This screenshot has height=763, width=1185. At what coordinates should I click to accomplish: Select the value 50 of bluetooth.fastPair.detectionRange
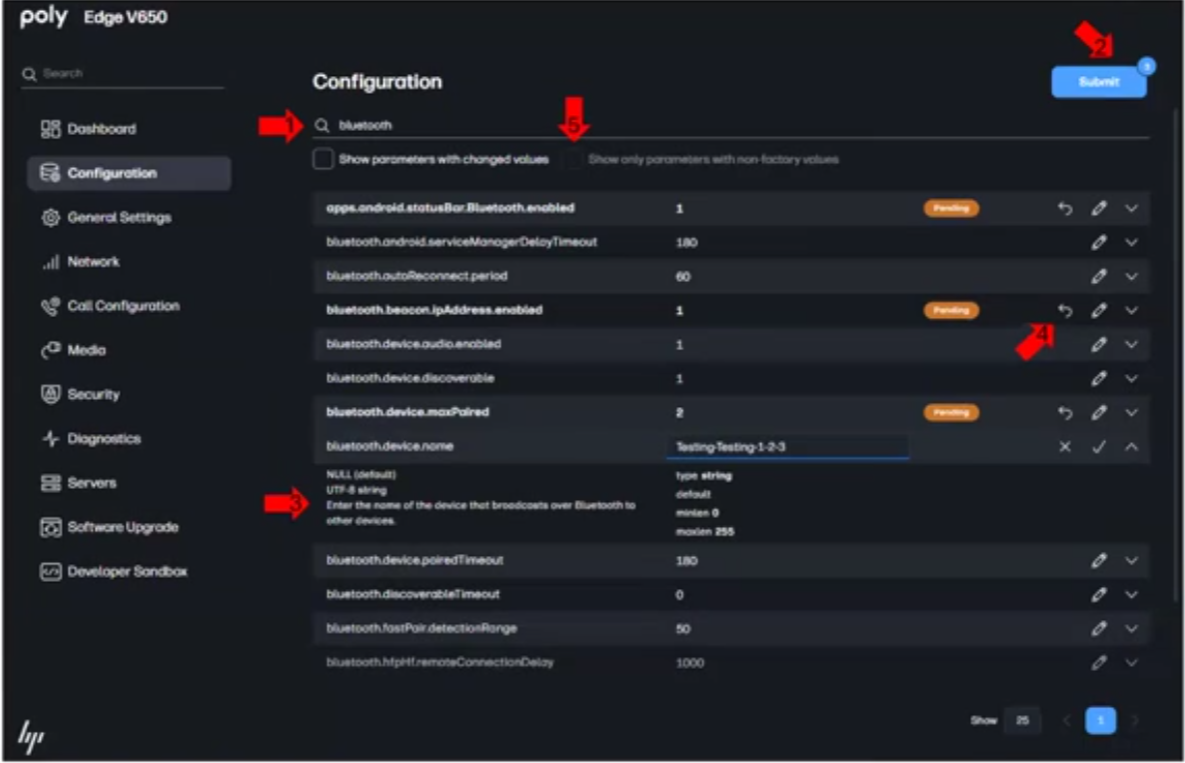coord(682,629)
